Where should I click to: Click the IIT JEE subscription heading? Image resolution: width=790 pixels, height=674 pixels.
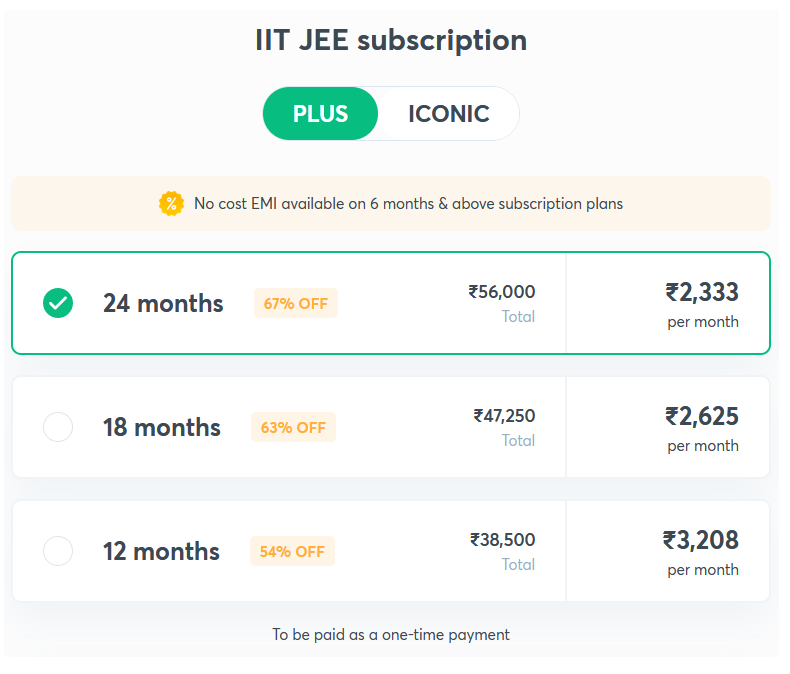391,40
